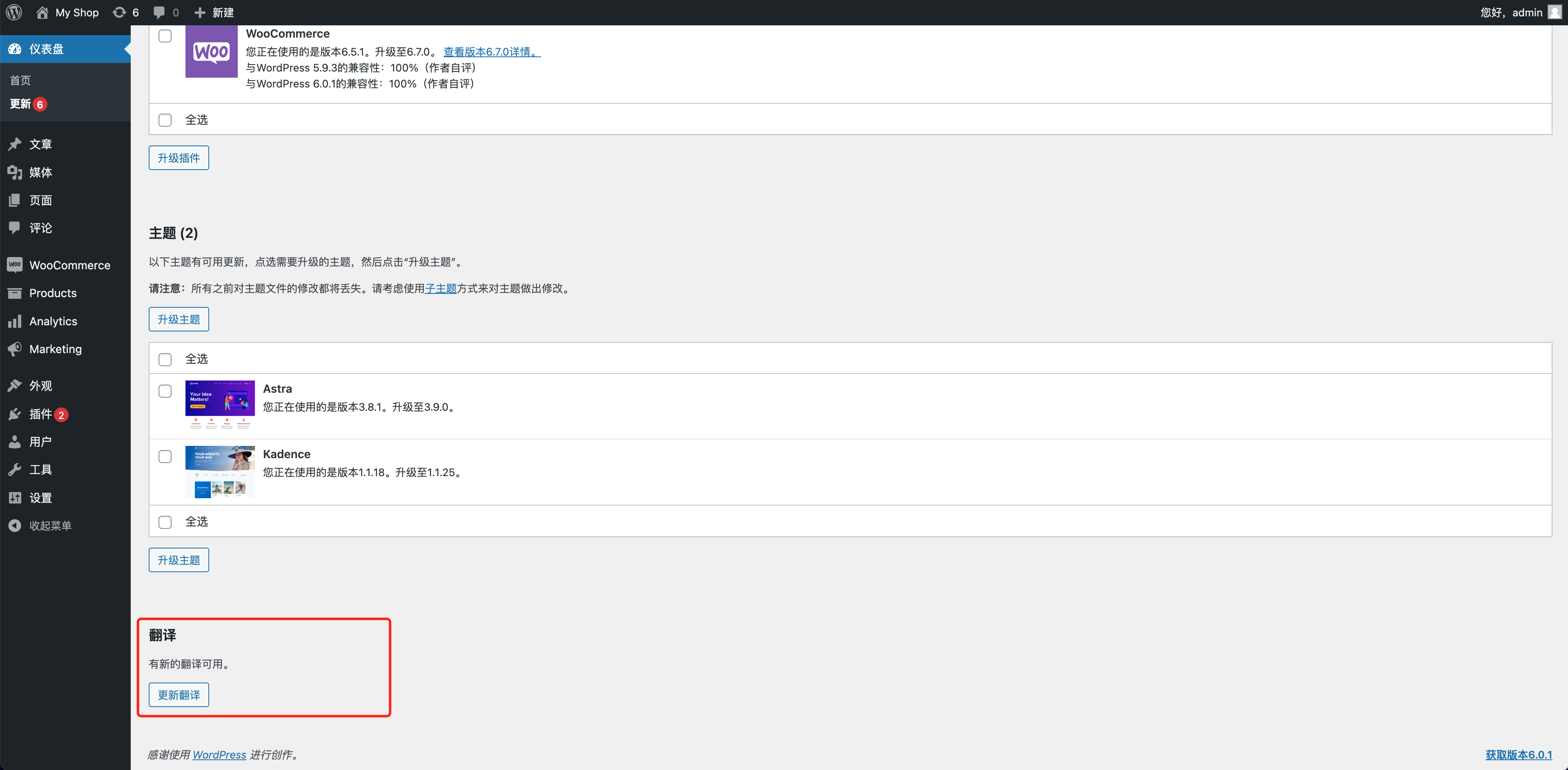Open the Analytics sidebar menu

pyautogui.click(x=53, y=321)
